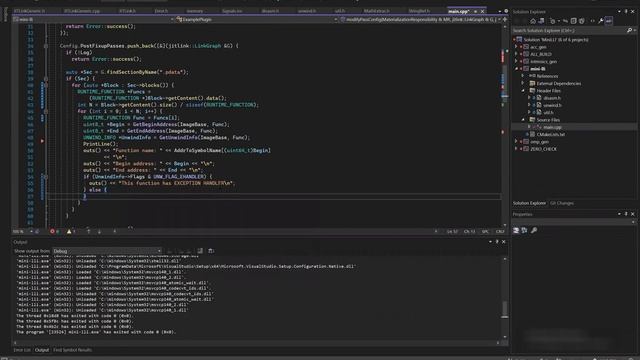Navigate to previous issue with up arrow
The width and height of the screenshot is (640, 360).
pos(89,231)
